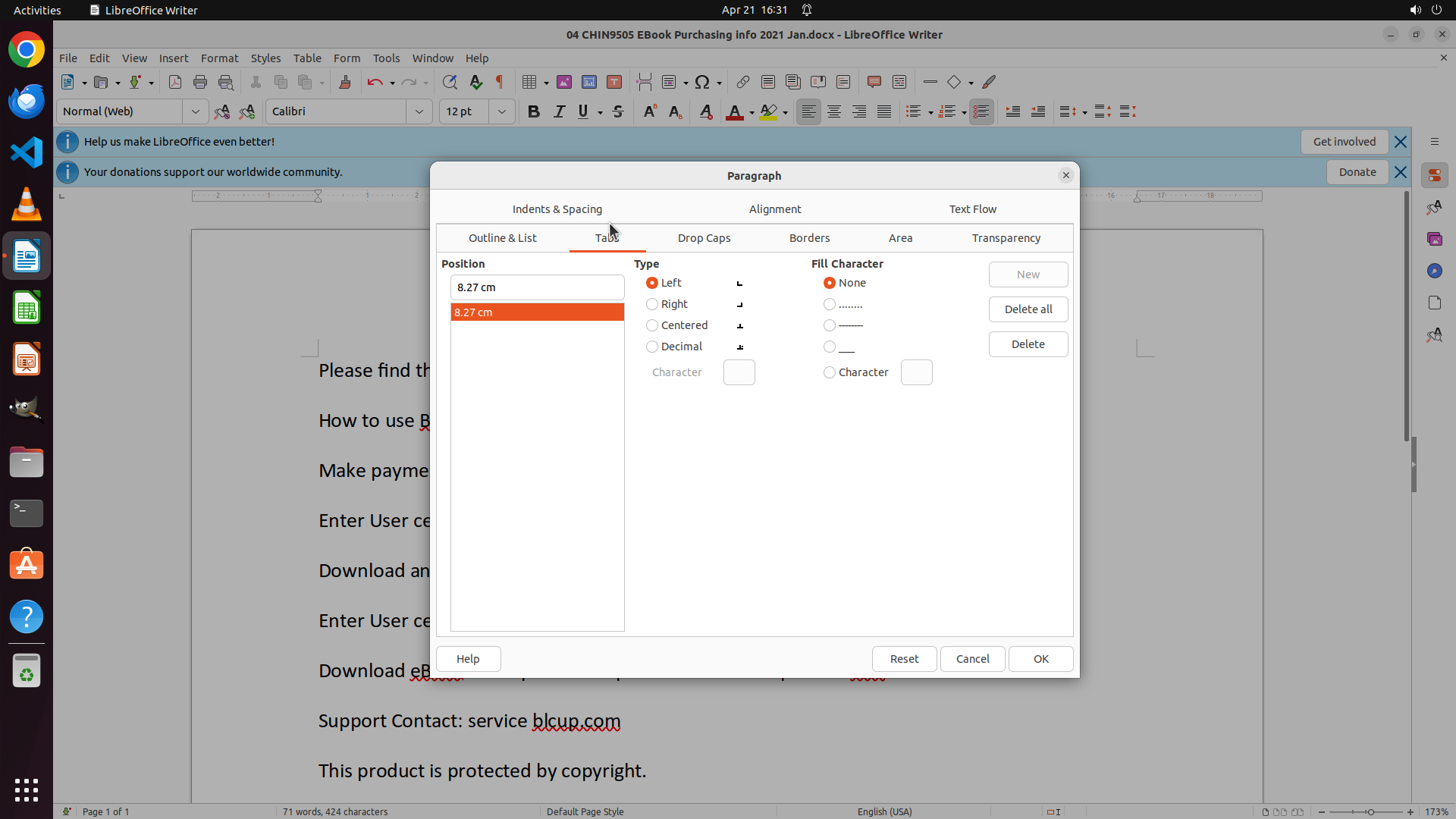Image resolution: width=1456 pixels, height=819 pixels.
Task: Click OK to confirm paragraph settings
Action: pyautogui.click(x=1040, y=659)
